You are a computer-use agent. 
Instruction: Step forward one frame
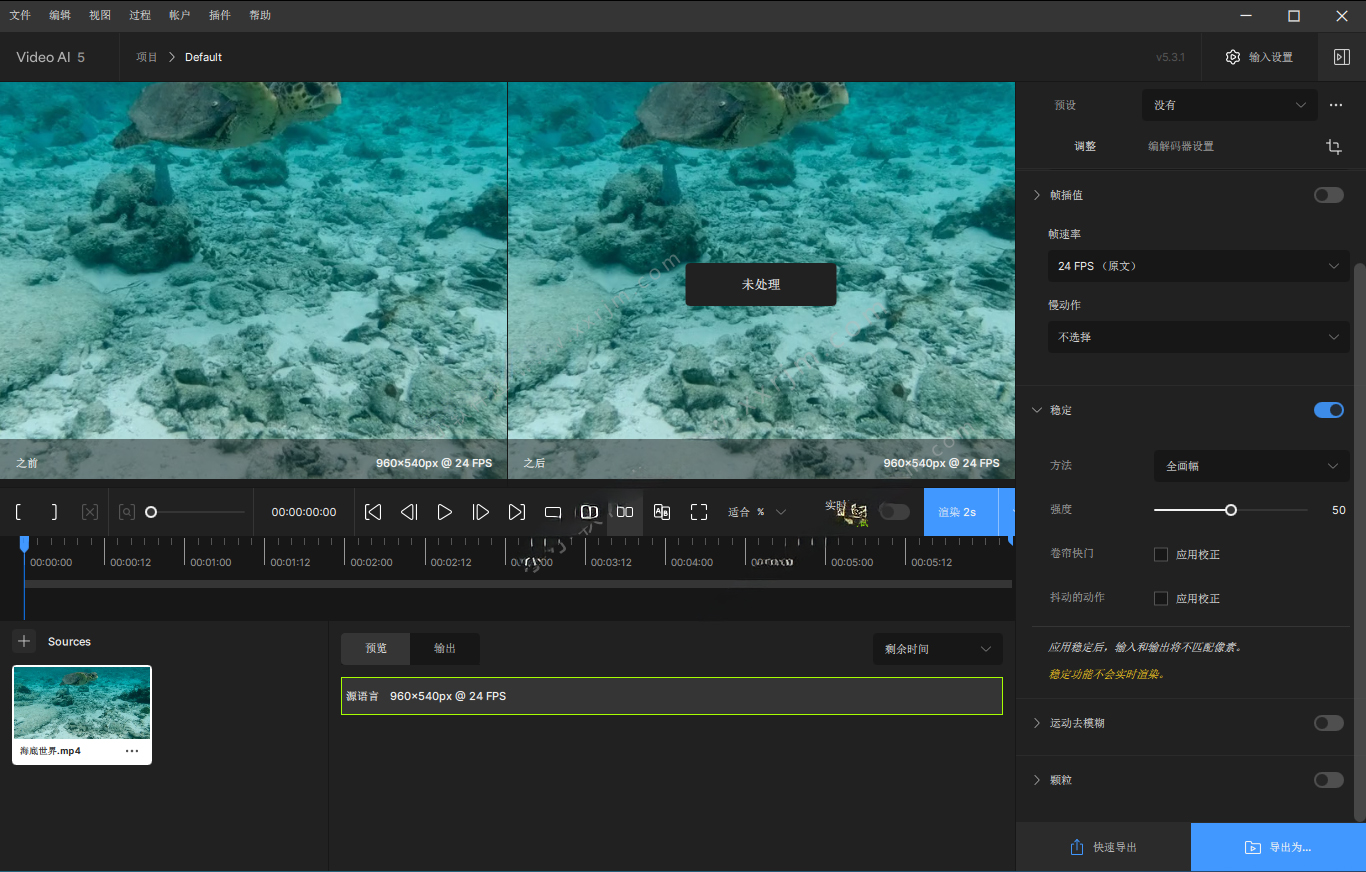point(481,512)
